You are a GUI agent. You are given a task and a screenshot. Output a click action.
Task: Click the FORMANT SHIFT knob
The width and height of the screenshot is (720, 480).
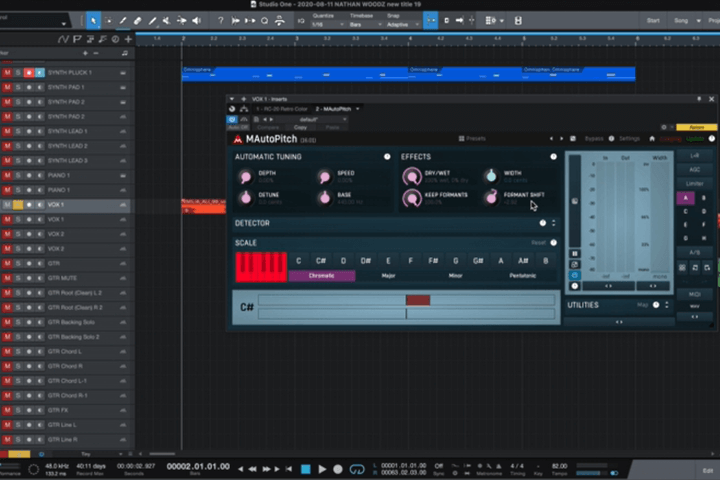click(491, 198)
